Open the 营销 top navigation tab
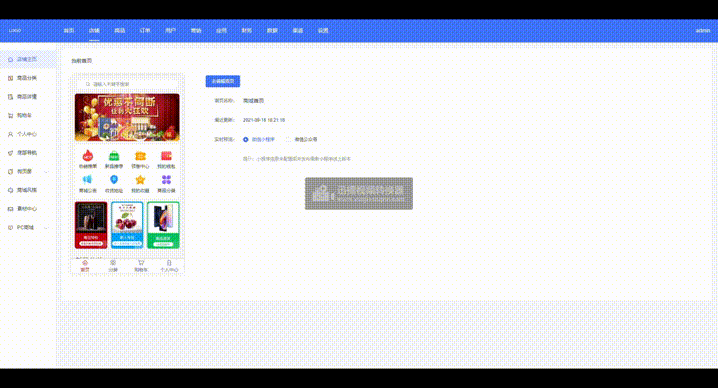The image size is (718, 388). pos(196,30)
